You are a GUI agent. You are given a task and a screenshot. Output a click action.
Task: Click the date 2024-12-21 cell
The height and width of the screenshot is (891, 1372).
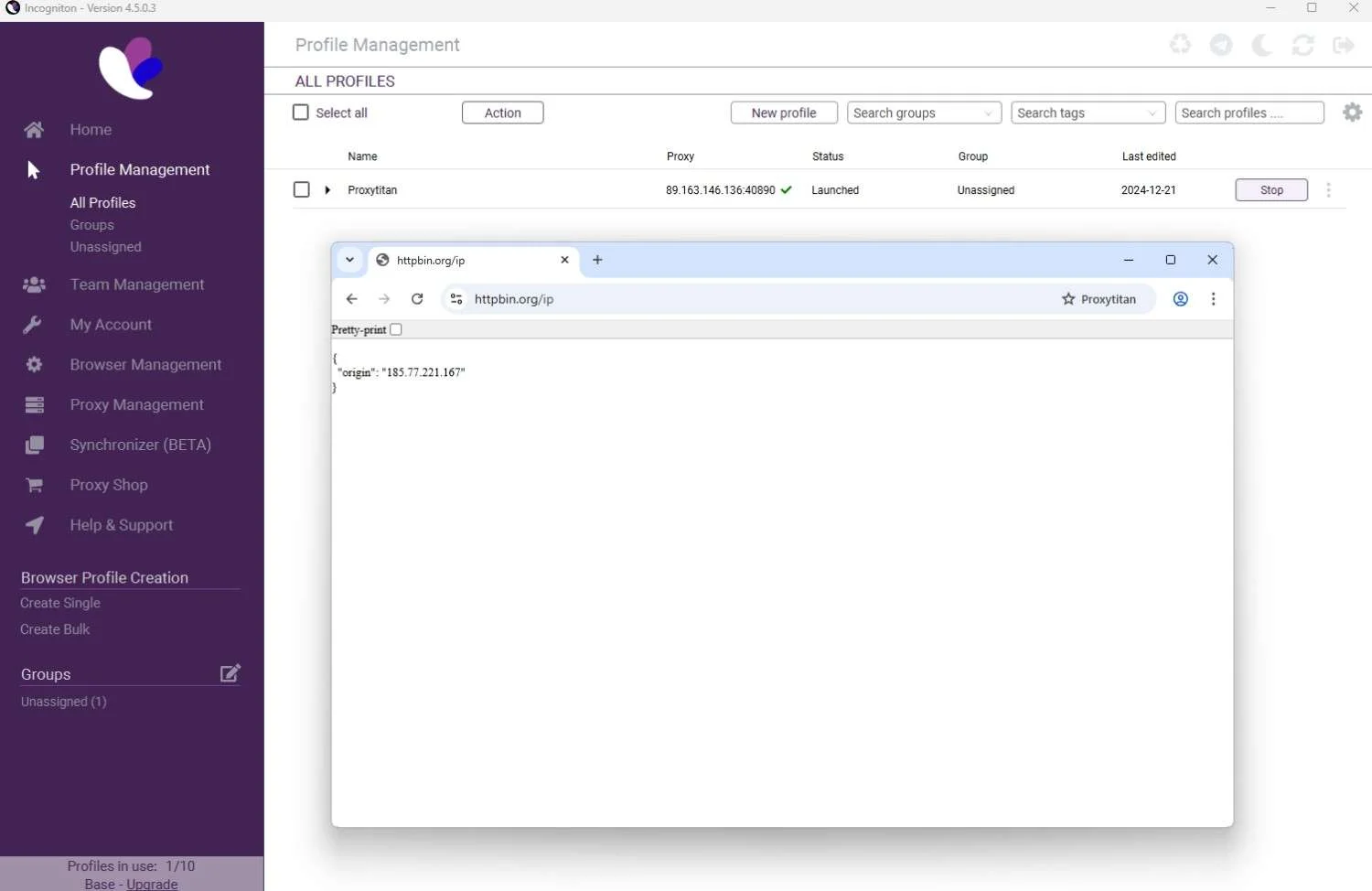(x=1148, y=190)
